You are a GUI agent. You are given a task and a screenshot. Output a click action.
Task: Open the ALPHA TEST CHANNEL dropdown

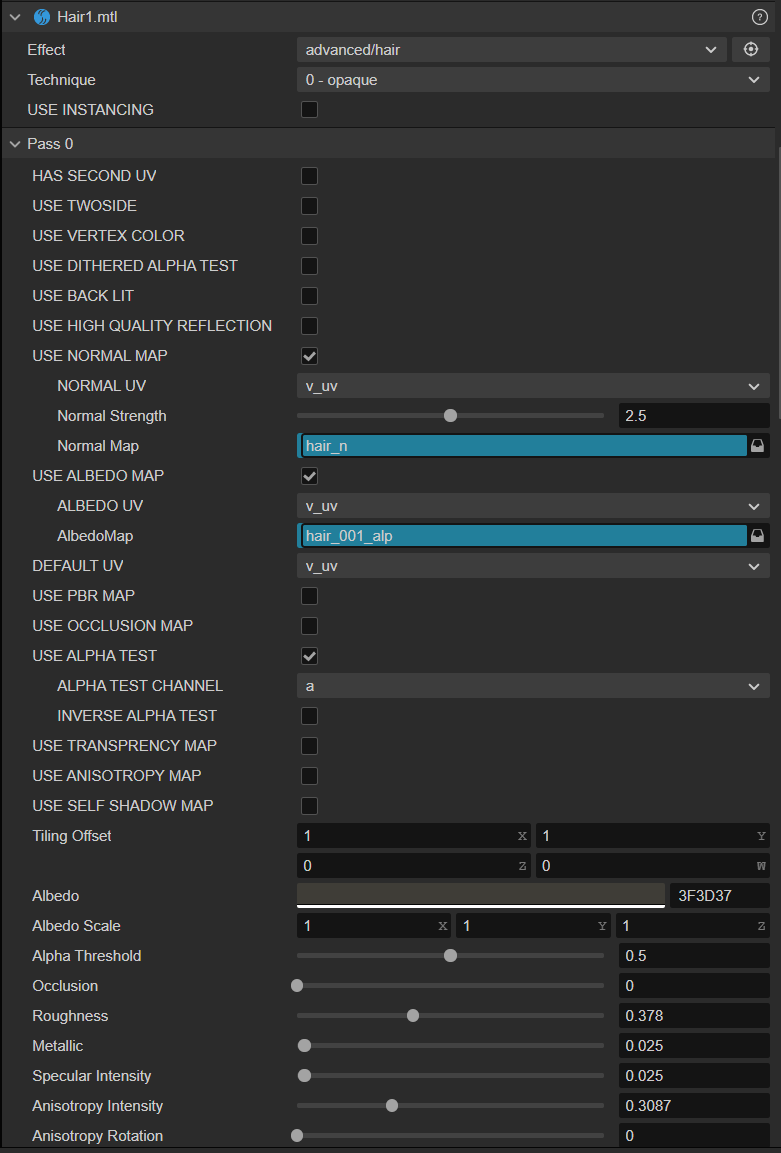(533, 686)
